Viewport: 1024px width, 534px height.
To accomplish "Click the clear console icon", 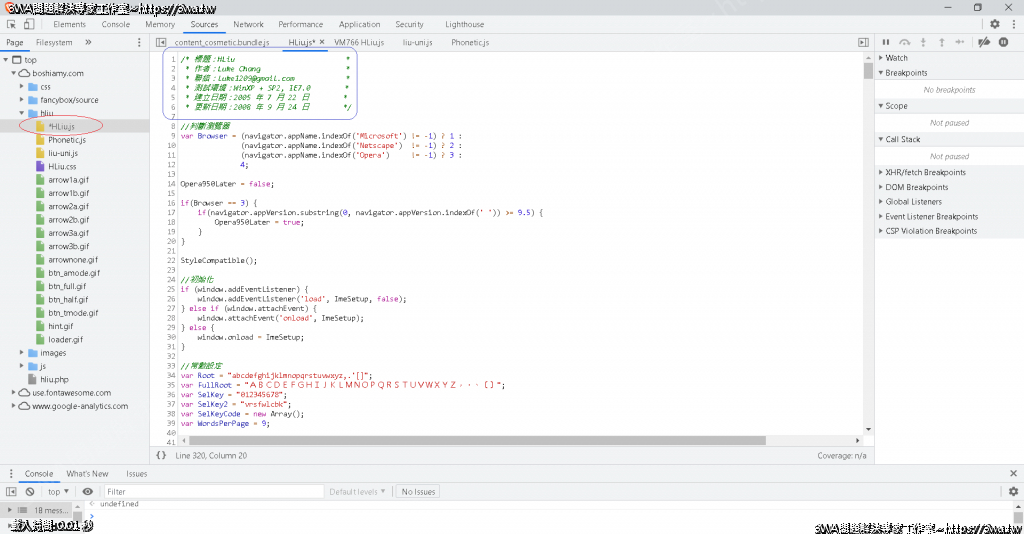I will (x=30, y=492).
